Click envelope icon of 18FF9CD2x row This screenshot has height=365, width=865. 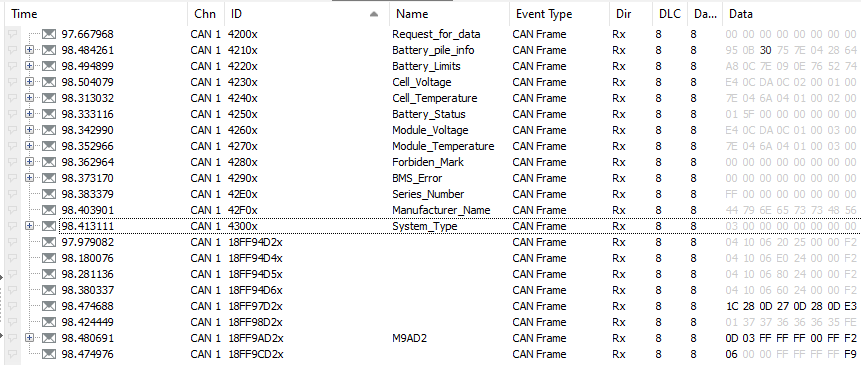click(x=49, y=354)
